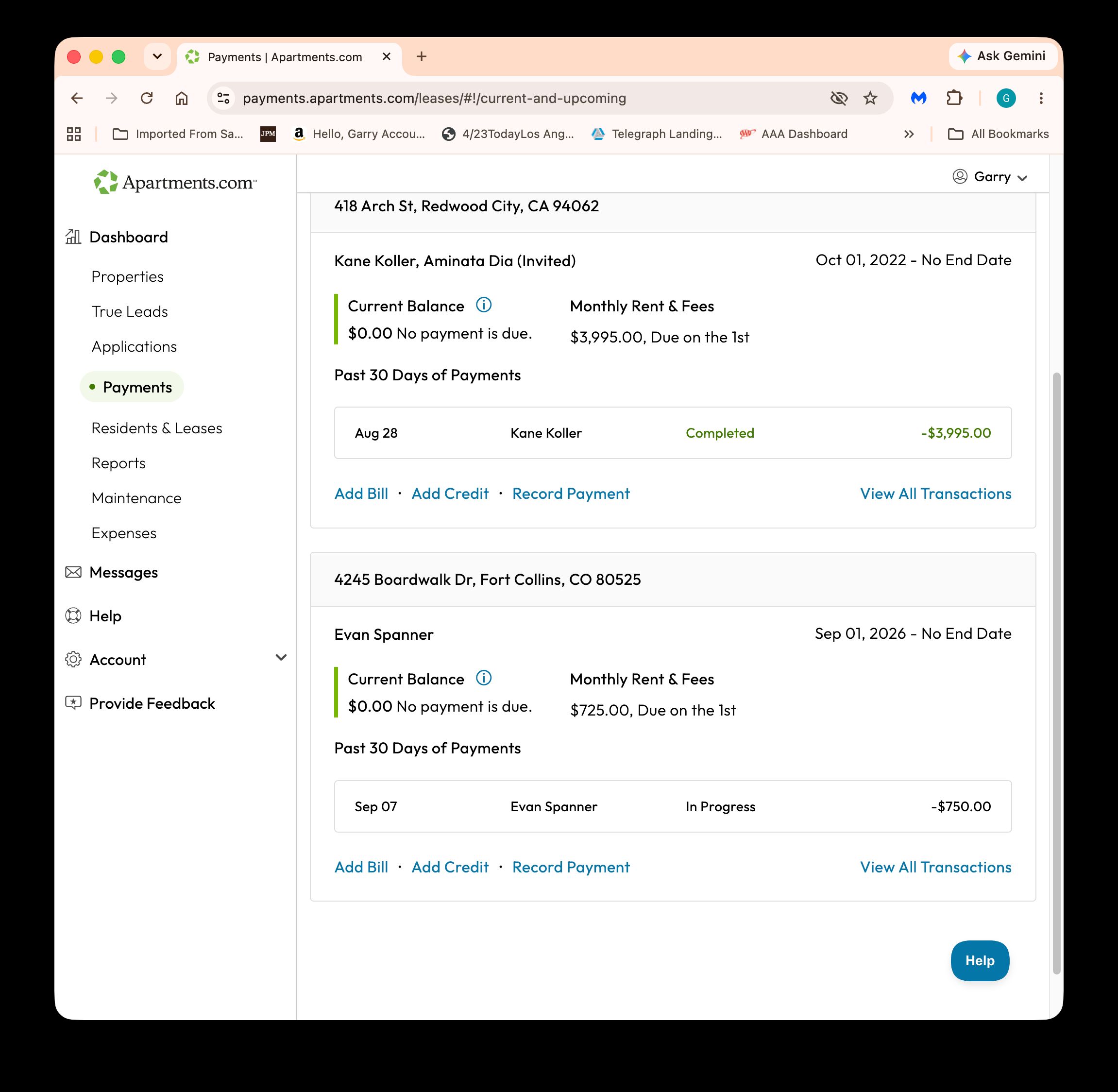The height and width of the screenshot is (1092, 1118).
Task: Open the Extensions puzzle-piece menu
Action: 954,98
